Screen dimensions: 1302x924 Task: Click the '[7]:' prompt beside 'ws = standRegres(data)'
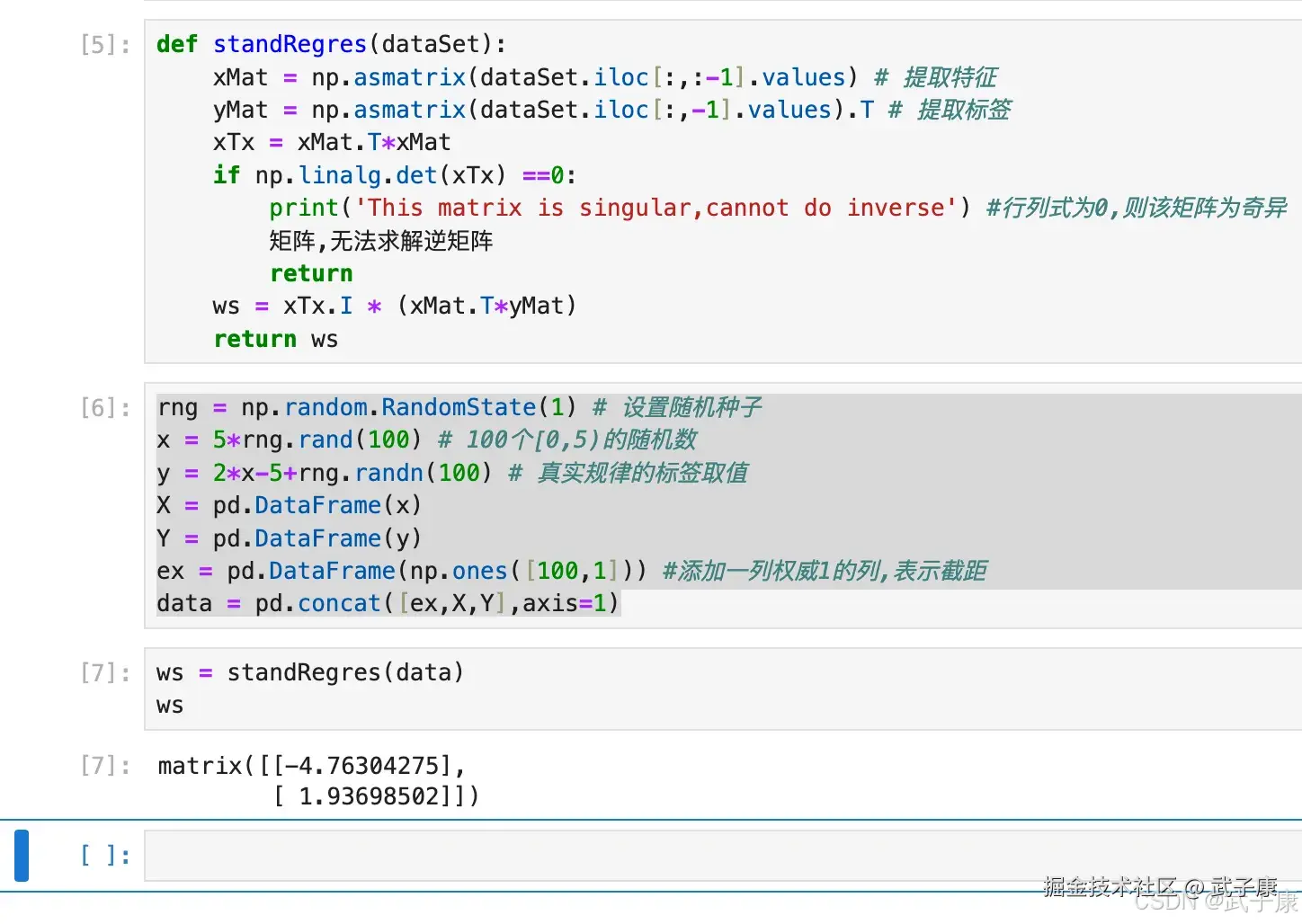click(x=105, y=673)
